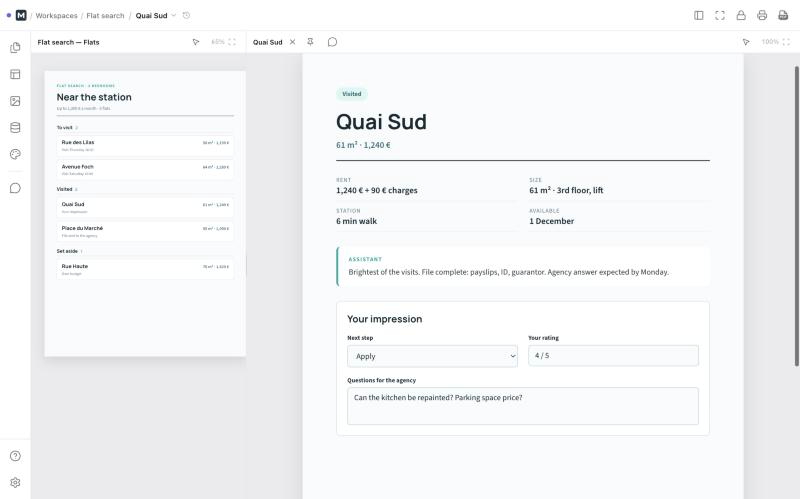Open the database icon in sidebar
Screen dimensions: 800x499
point(15,128)
